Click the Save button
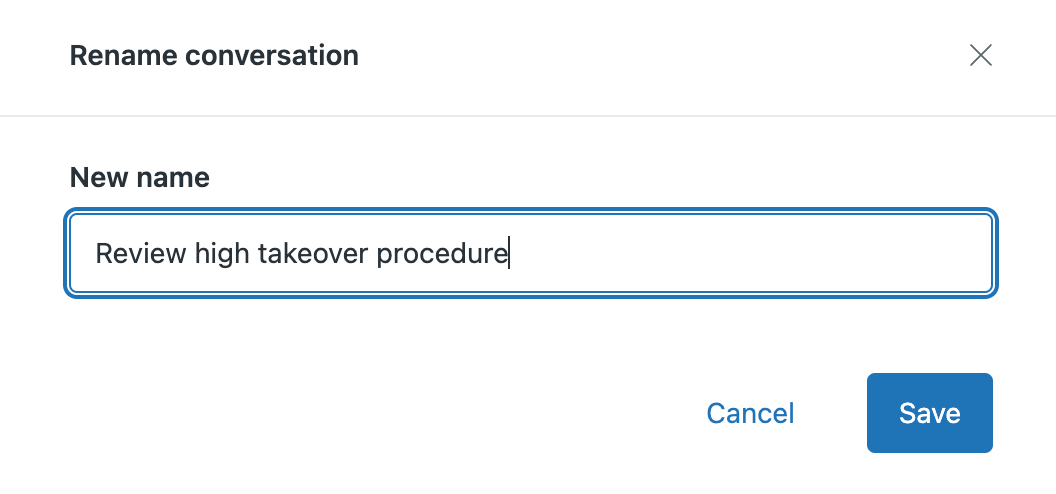This screenshot has height=494, width=1056. tap(929, 413)
